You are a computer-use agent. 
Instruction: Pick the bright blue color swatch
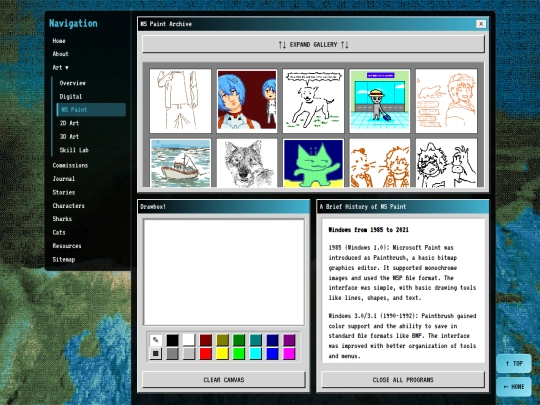[x=272, y=353]
